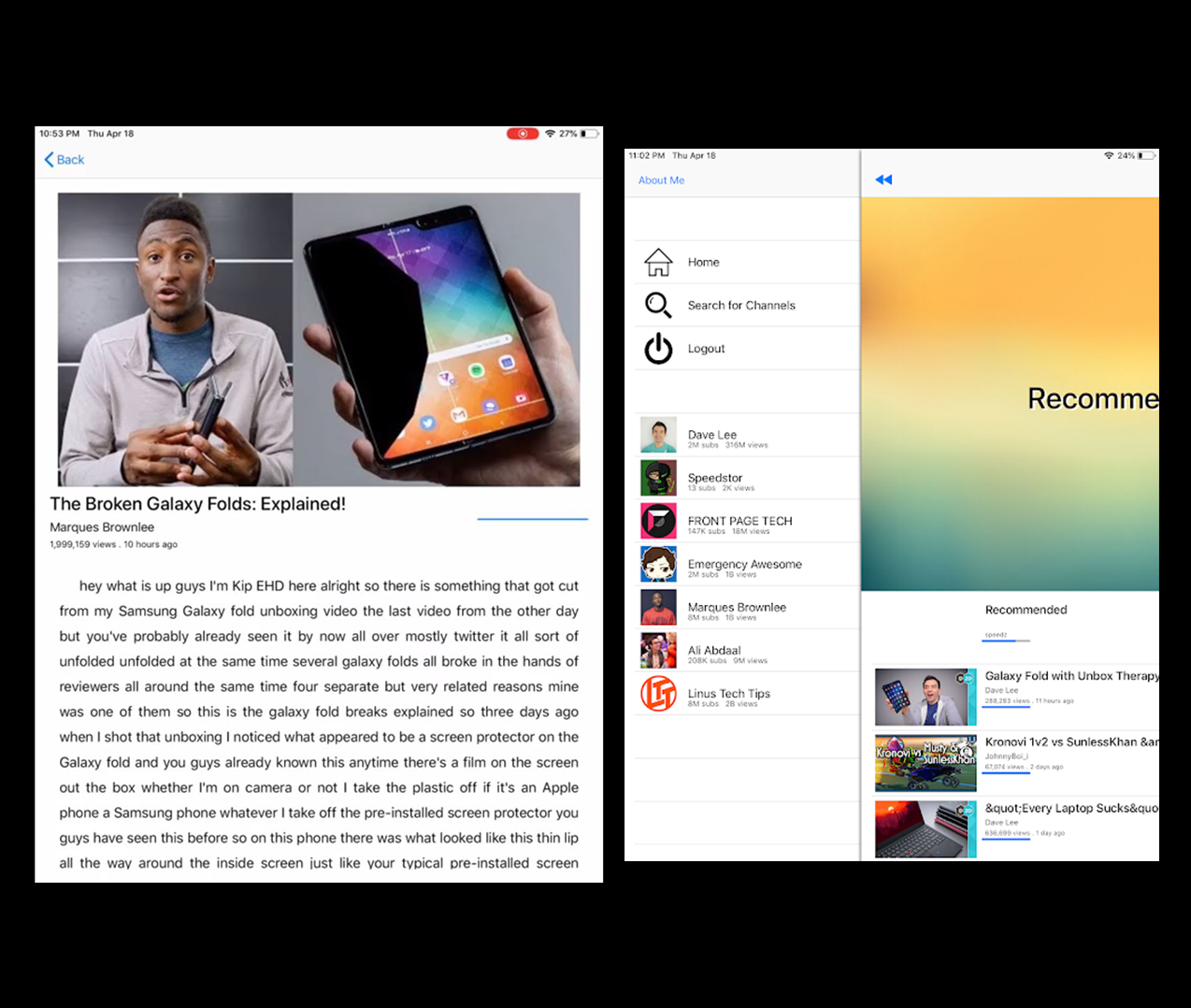The image size is (1191, 1008).
Task: Open the Marques Brownlee sidebar entry
Action: 747,607
